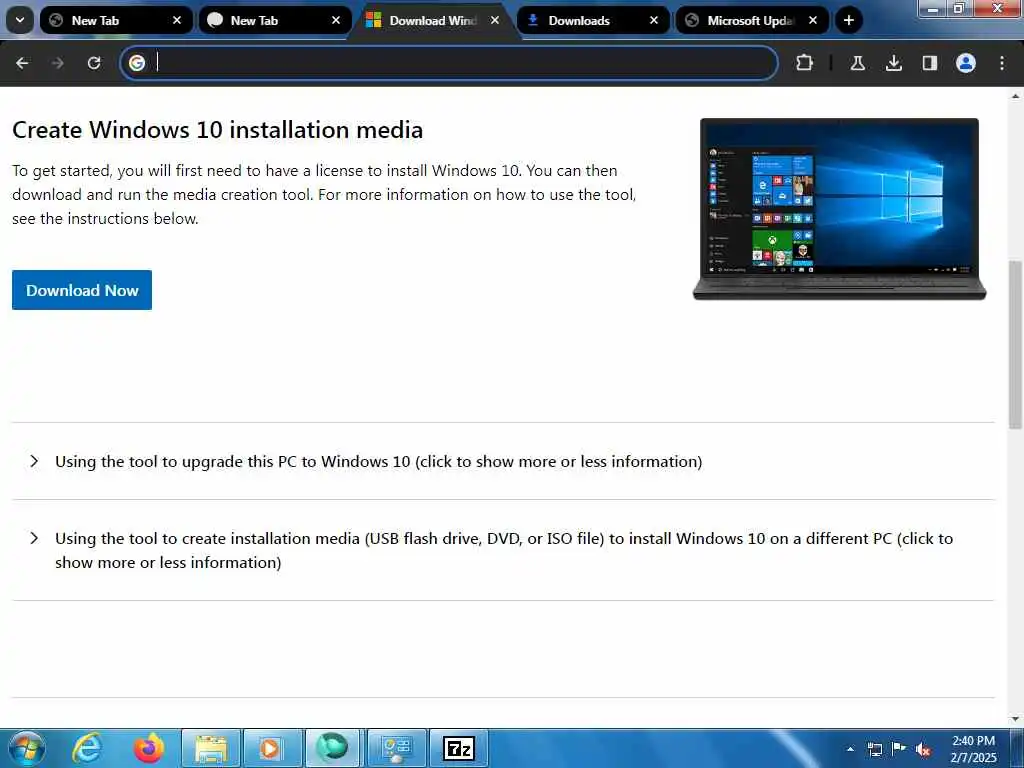Viewport: 1024px width, 768px height.
Task: Click the muted volume tray icon
Action: click(x=923, y=749)
